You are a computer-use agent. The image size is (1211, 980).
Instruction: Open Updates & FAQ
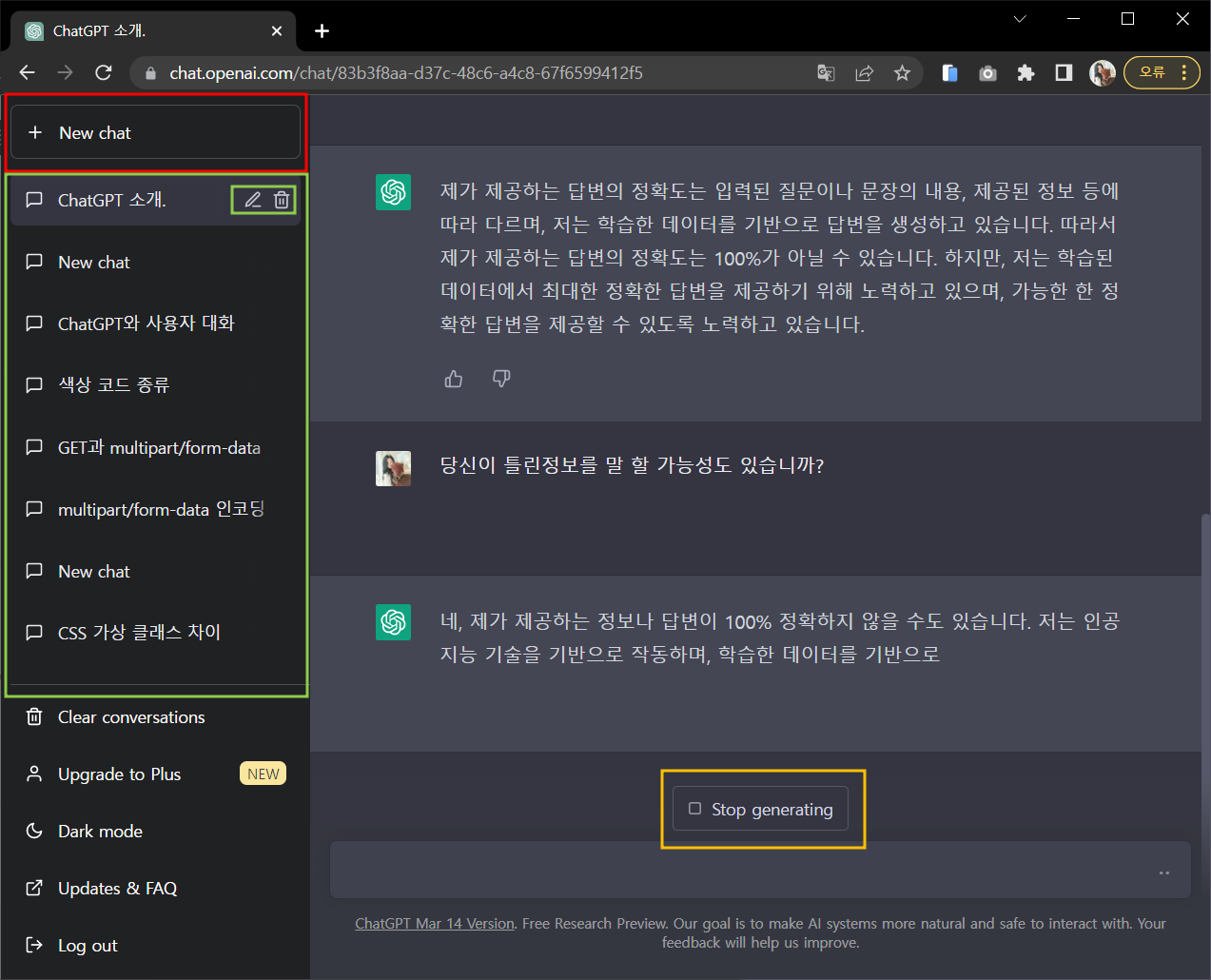tap(155, 888)
